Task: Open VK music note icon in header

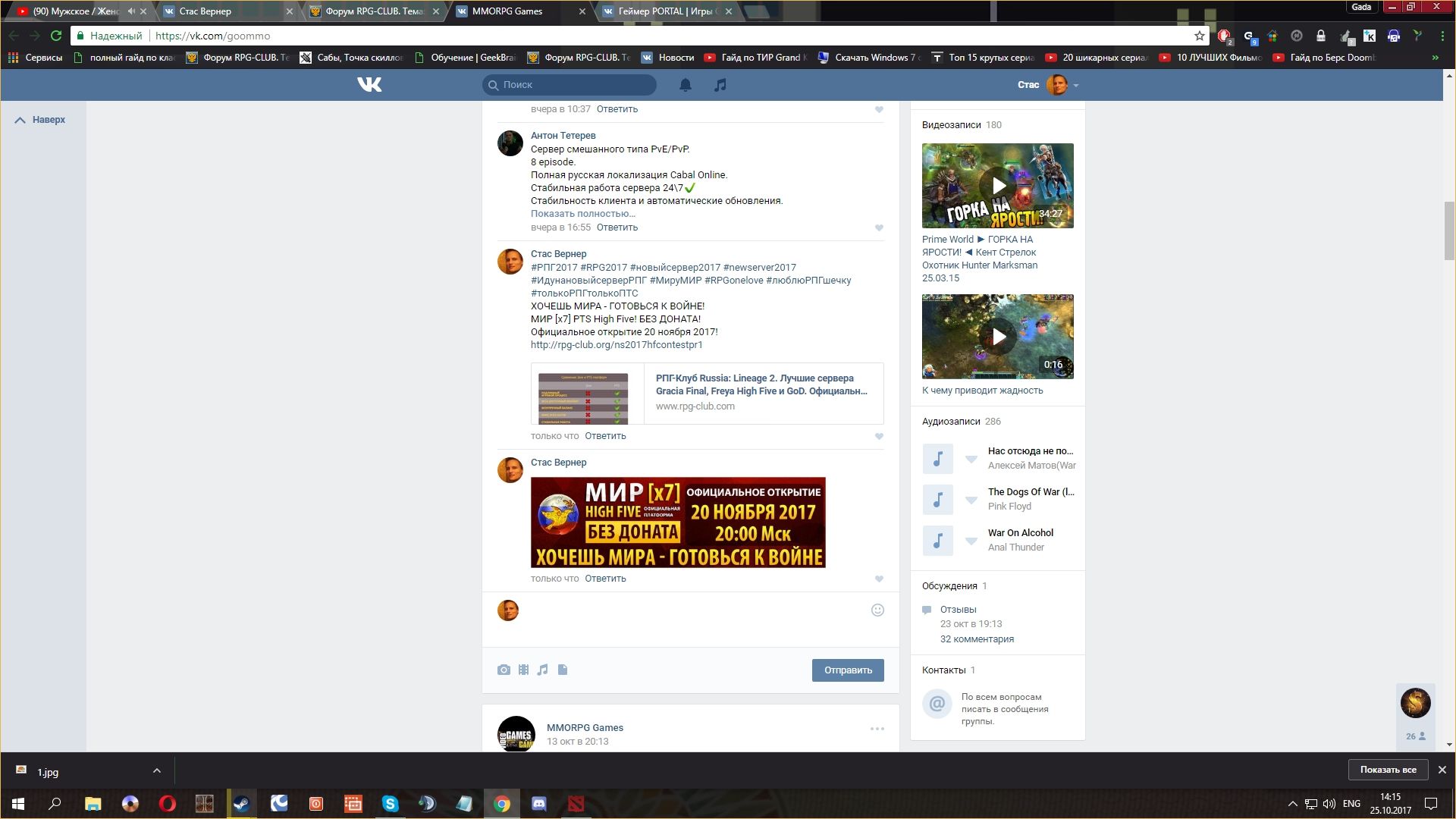Action: (720, 85)
